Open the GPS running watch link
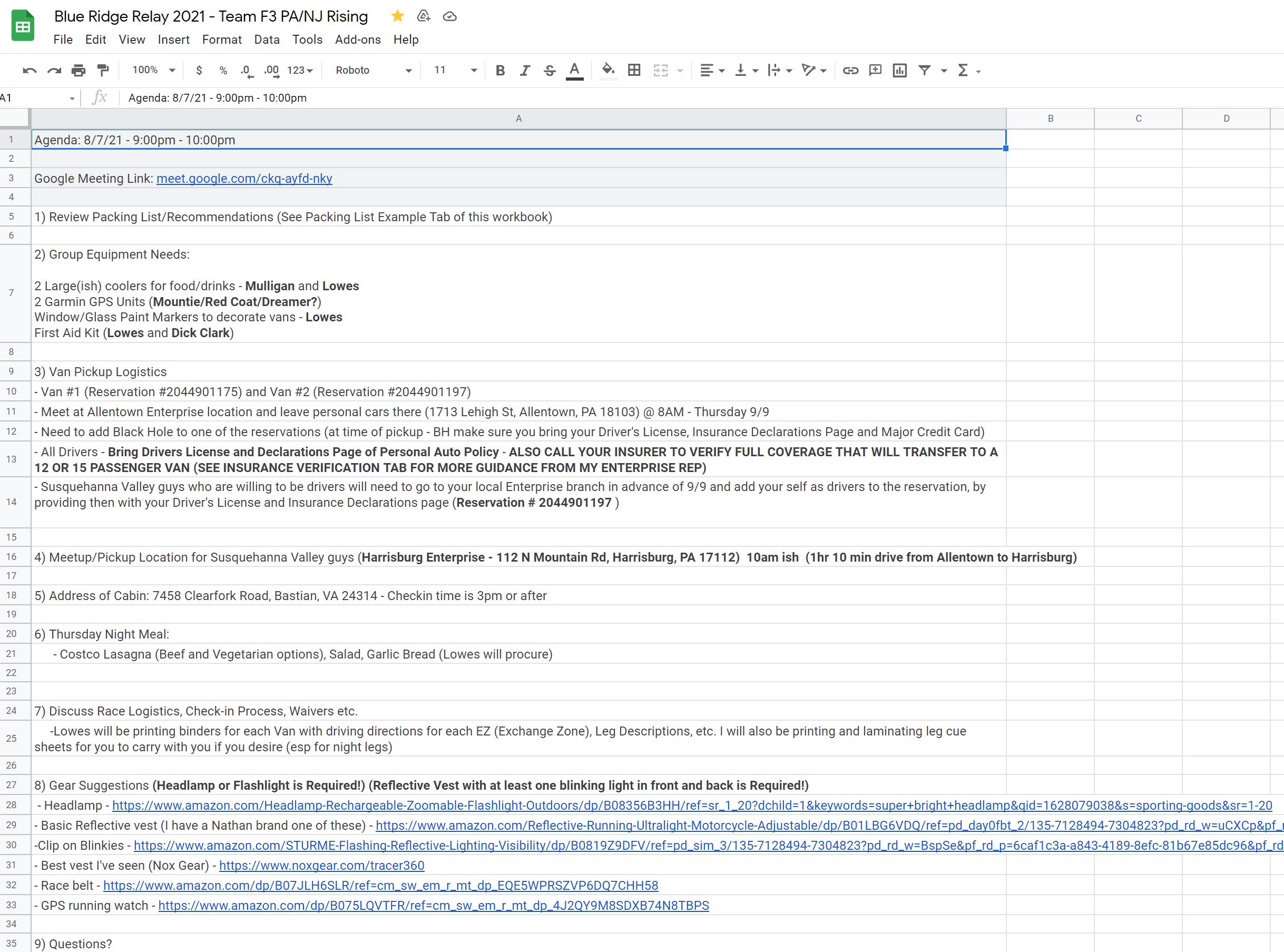1284x952 pixels. 434,906
